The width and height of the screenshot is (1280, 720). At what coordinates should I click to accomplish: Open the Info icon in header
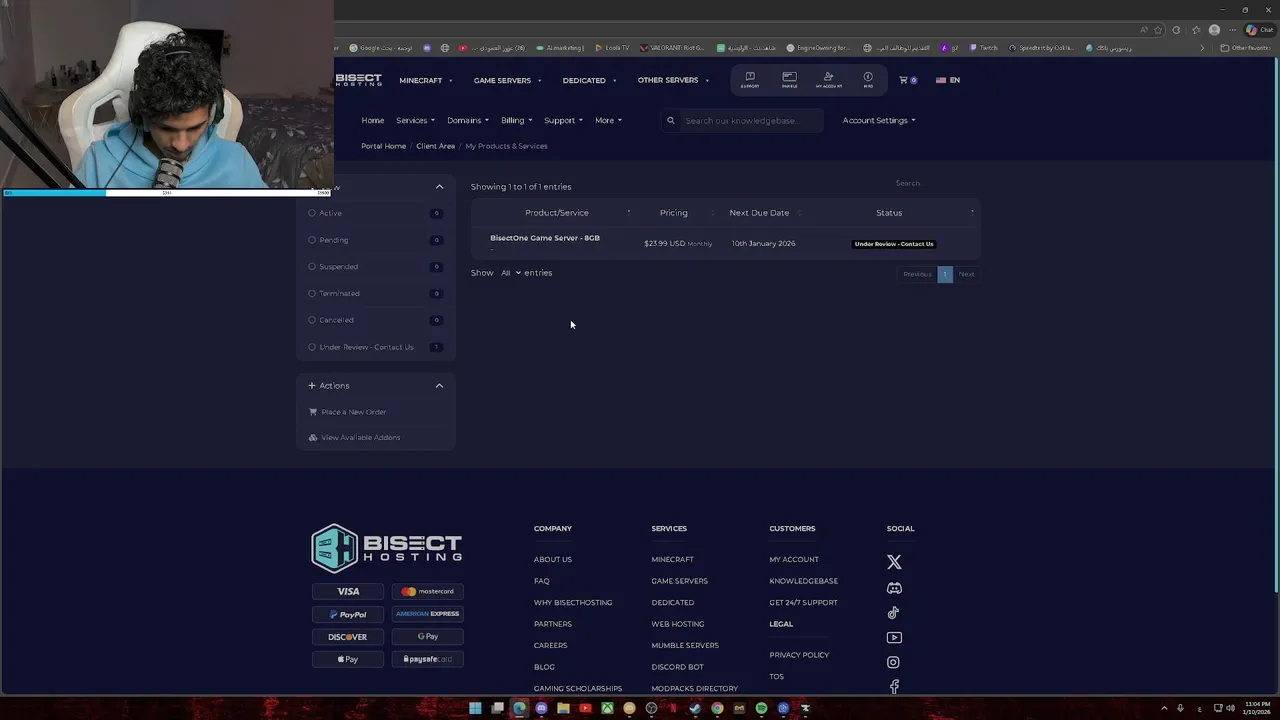pyautogui.click(x=868, y=79)
